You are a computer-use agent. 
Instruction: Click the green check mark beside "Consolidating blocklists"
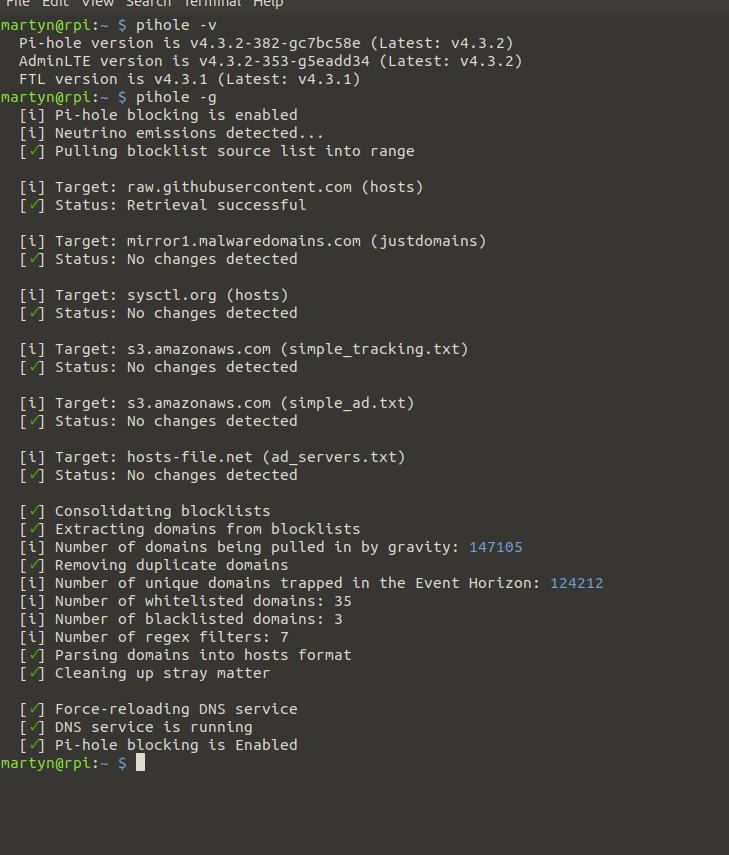click(37, 511)
